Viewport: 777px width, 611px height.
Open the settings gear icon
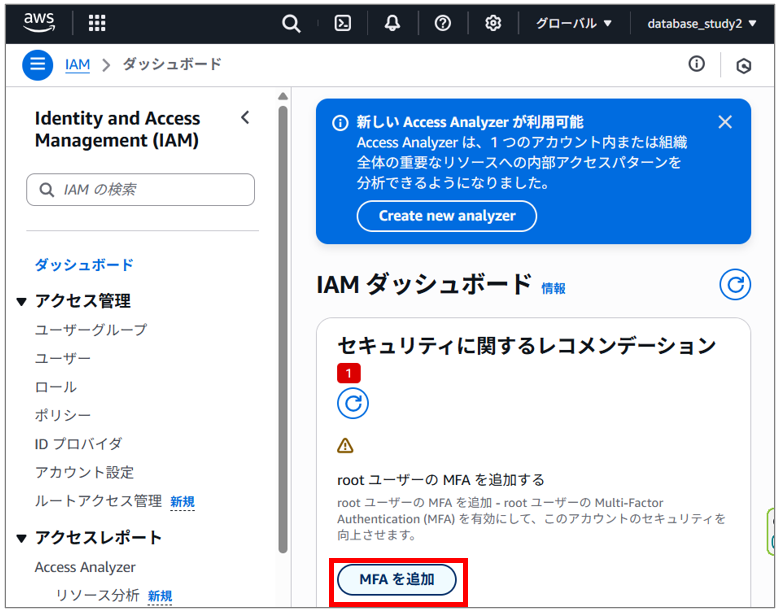[x=493, y=23]
